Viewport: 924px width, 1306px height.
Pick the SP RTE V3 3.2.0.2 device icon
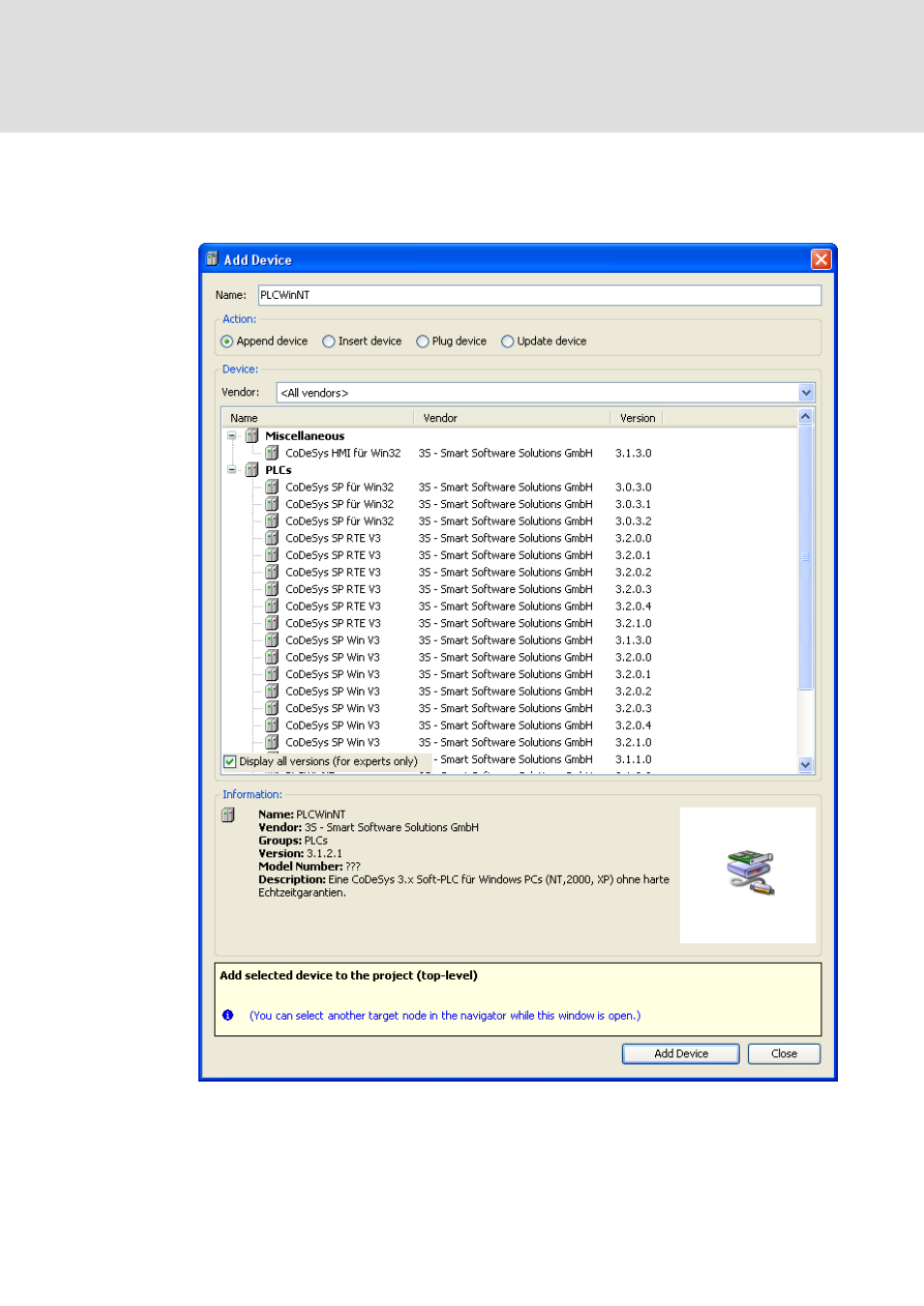click(272, 573)
